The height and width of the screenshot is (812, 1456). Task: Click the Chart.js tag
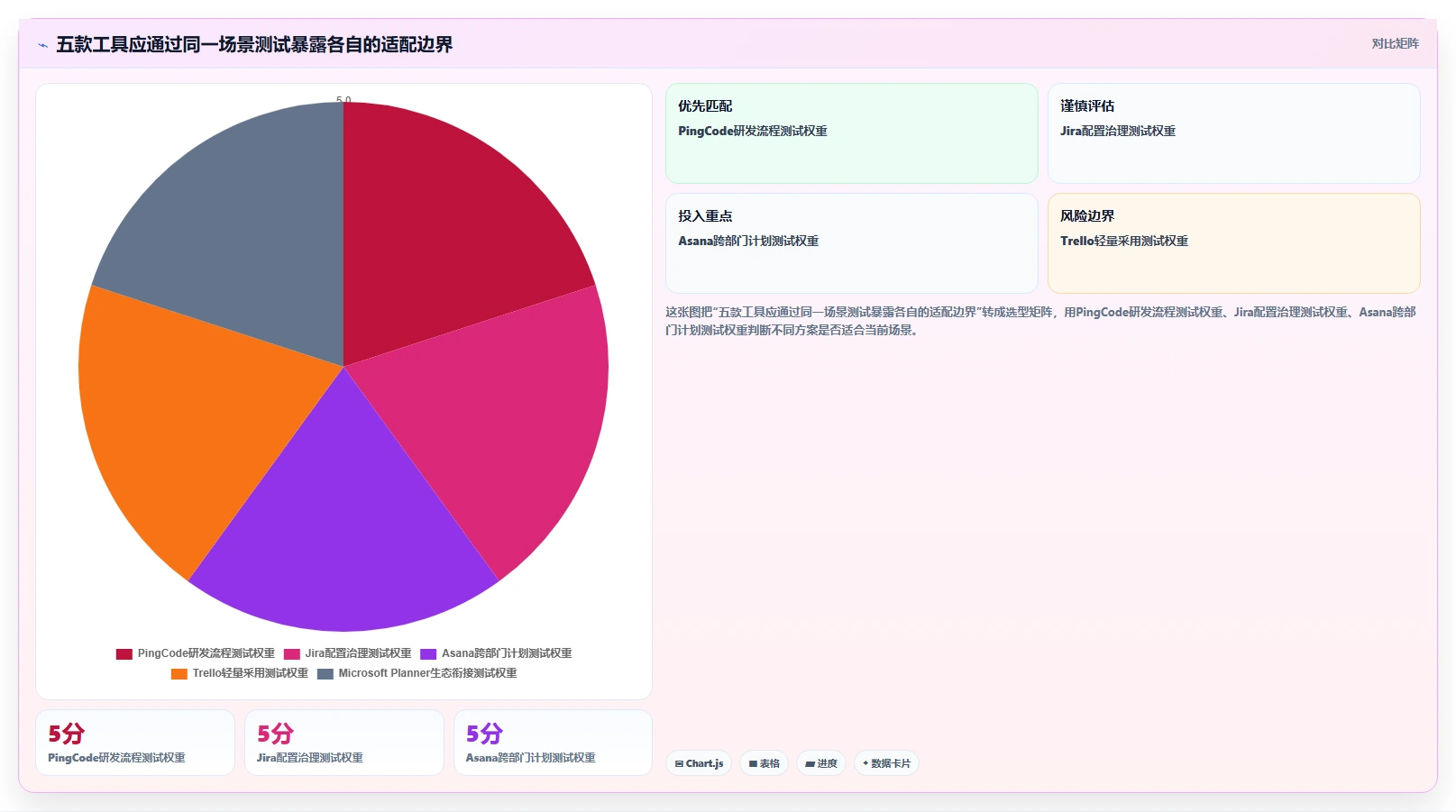699,763
